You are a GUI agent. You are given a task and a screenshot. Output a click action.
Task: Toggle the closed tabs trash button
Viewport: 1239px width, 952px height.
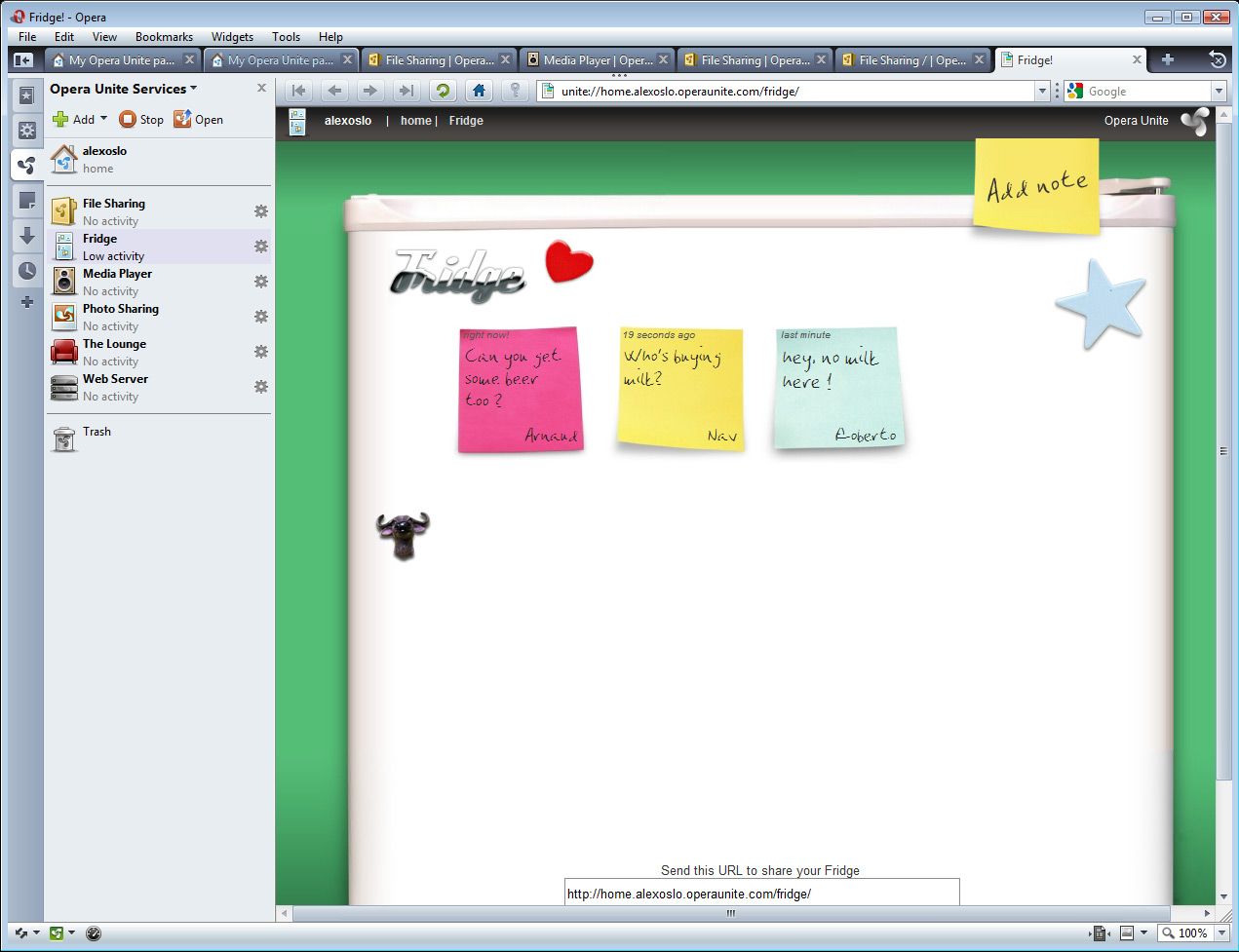pos(1217,60)
